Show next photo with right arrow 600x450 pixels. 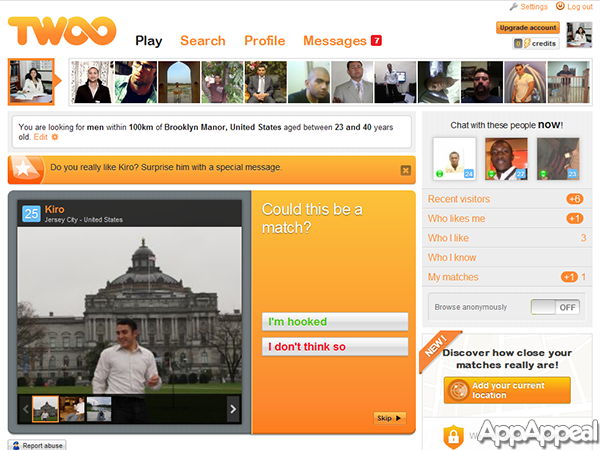tap(233, 409)
